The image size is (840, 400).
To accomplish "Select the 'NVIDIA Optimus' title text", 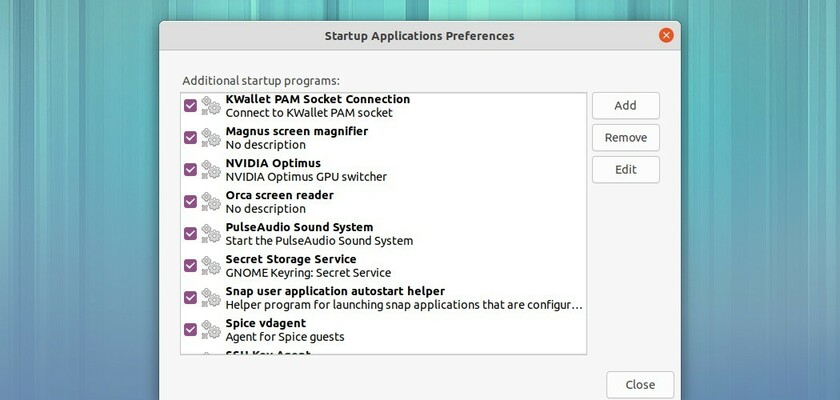I will pos(273,163).
